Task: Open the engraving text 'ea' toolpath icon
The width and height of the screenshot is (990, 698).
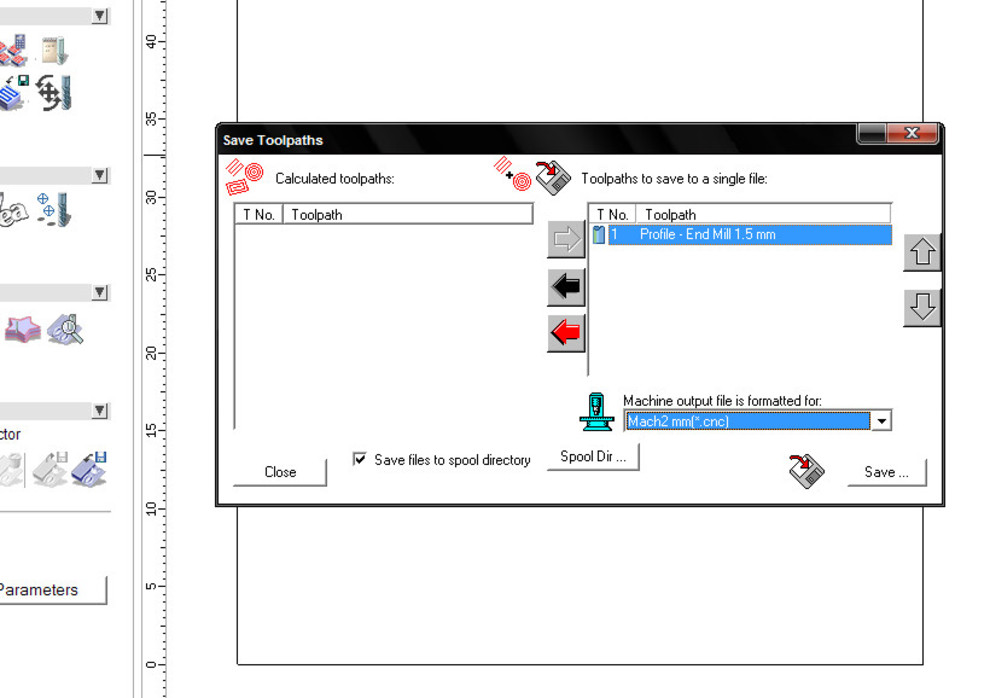Action: point(13,211)
